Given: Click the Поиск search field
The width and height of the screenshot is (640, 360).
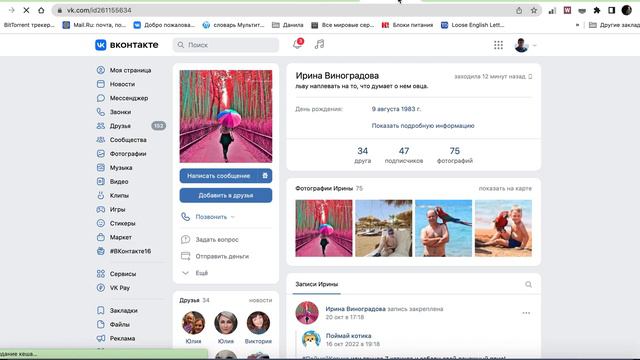Looking at the screenshot, I should 226,45.
